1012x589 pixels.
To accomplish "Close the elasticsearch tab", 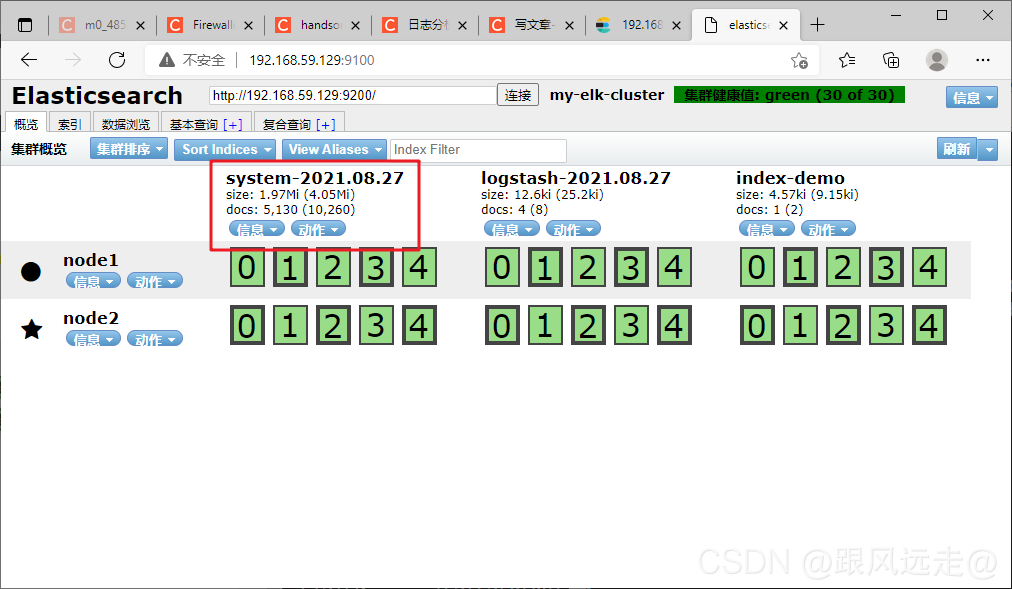I will pos(783,25).
